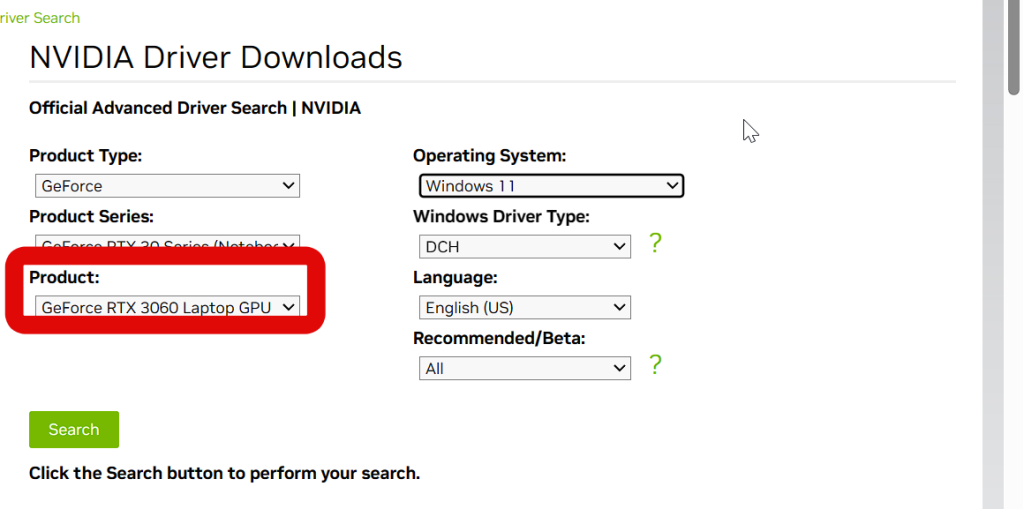The image size is (1024, 509).
Task: Expand the Product Series dropdown
Action: (x=167, y=243)
